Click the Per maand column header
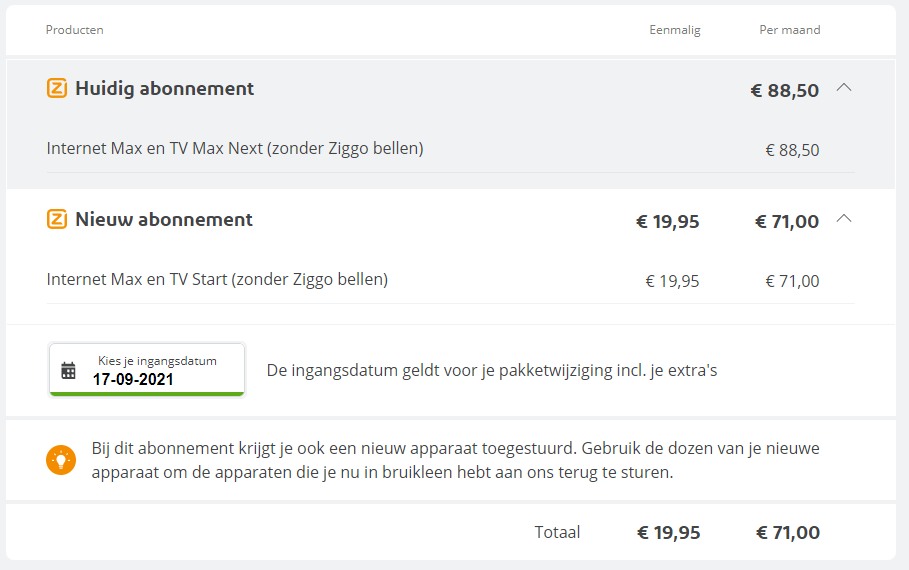Screen dimensions: 909x570 click(x=790, y=30)
